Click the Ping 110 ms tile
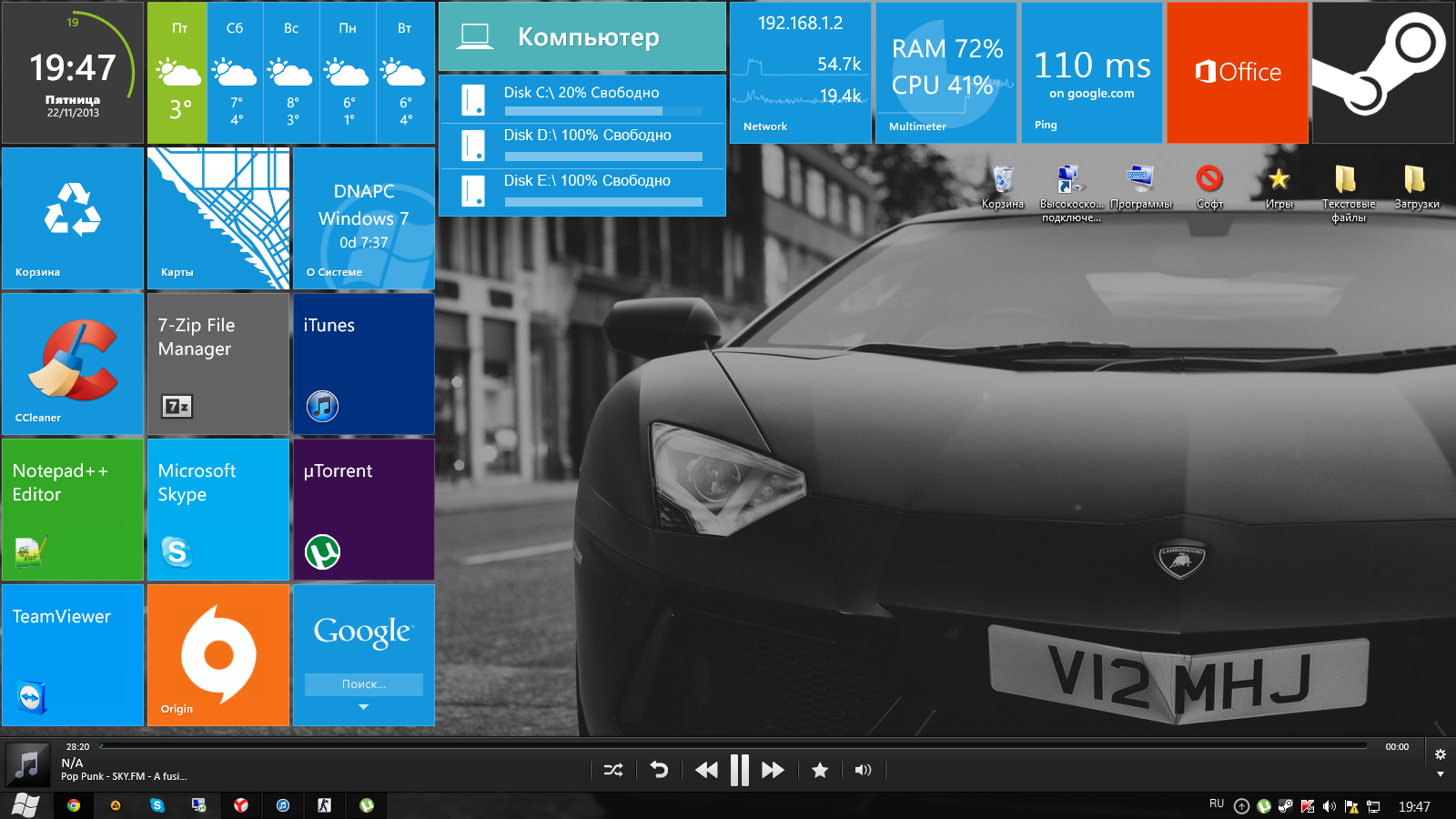Image resolution: width=1456 pixels, height=819 pixels. pyautogui.click(x=1092, y=73)
